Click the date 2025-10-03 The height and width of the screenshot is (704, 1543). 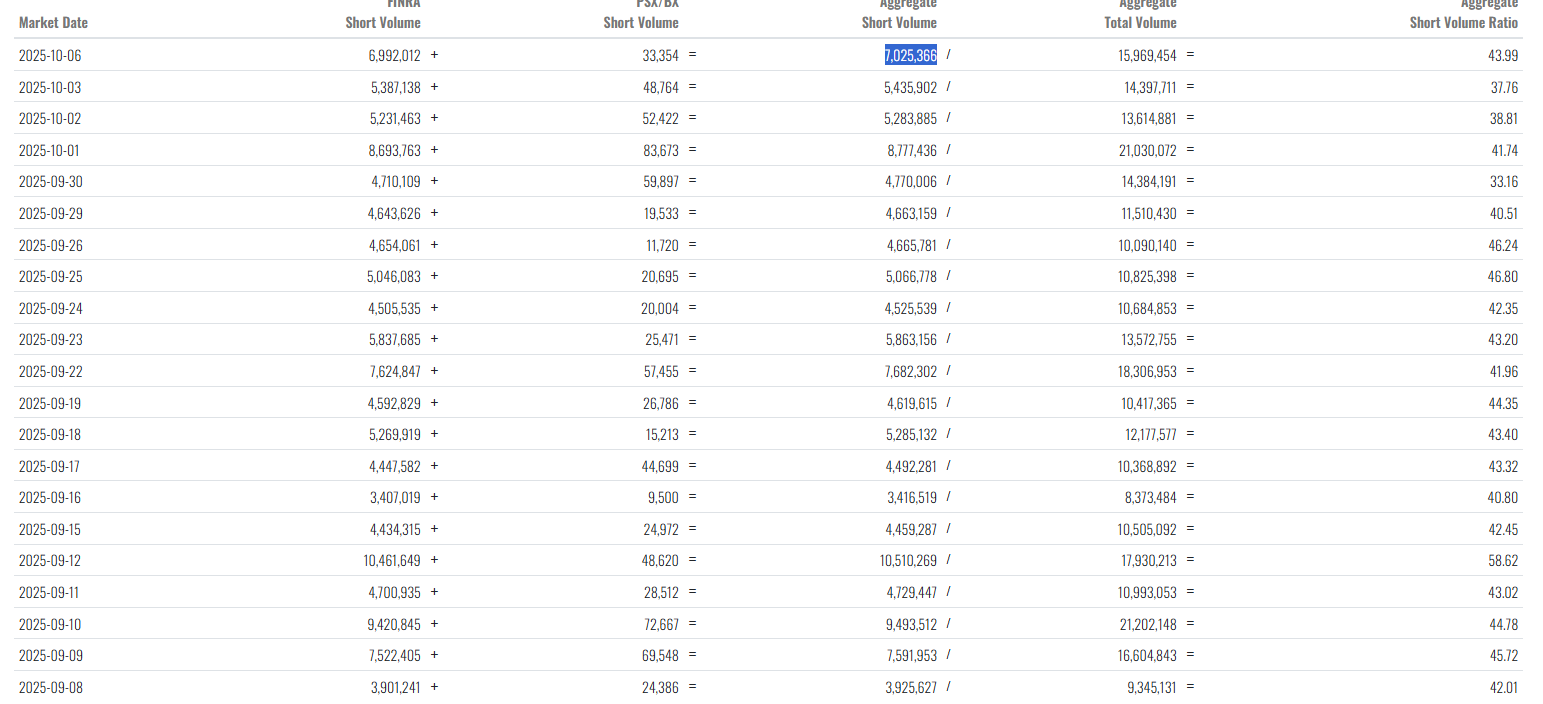pos(50,88)
